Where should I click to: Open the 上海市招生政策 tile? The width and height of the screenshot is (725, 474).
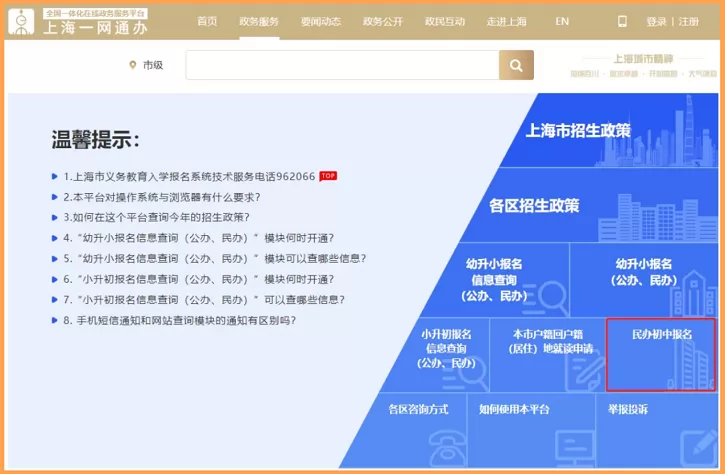point(610,130)
